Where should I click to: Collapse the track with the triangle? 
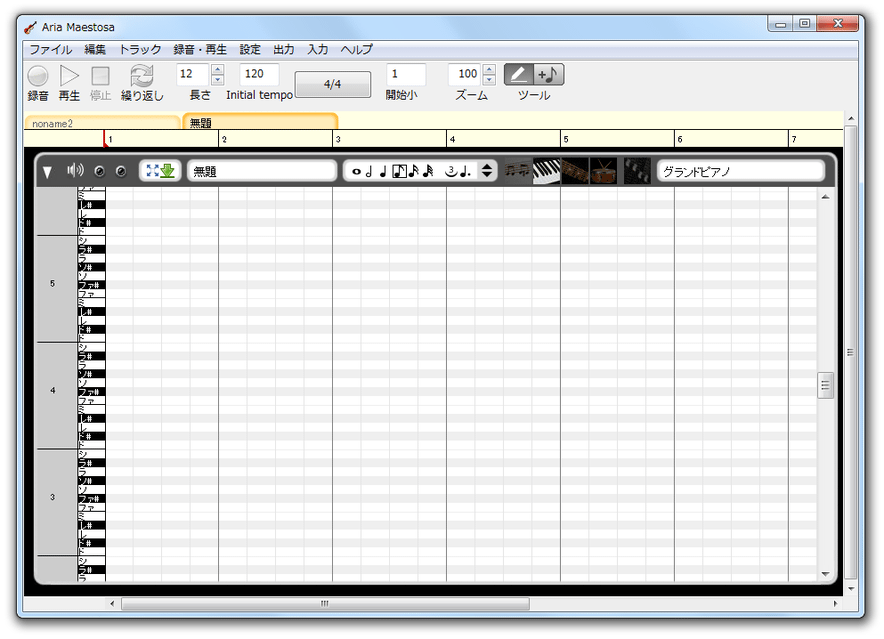point(47,172)
